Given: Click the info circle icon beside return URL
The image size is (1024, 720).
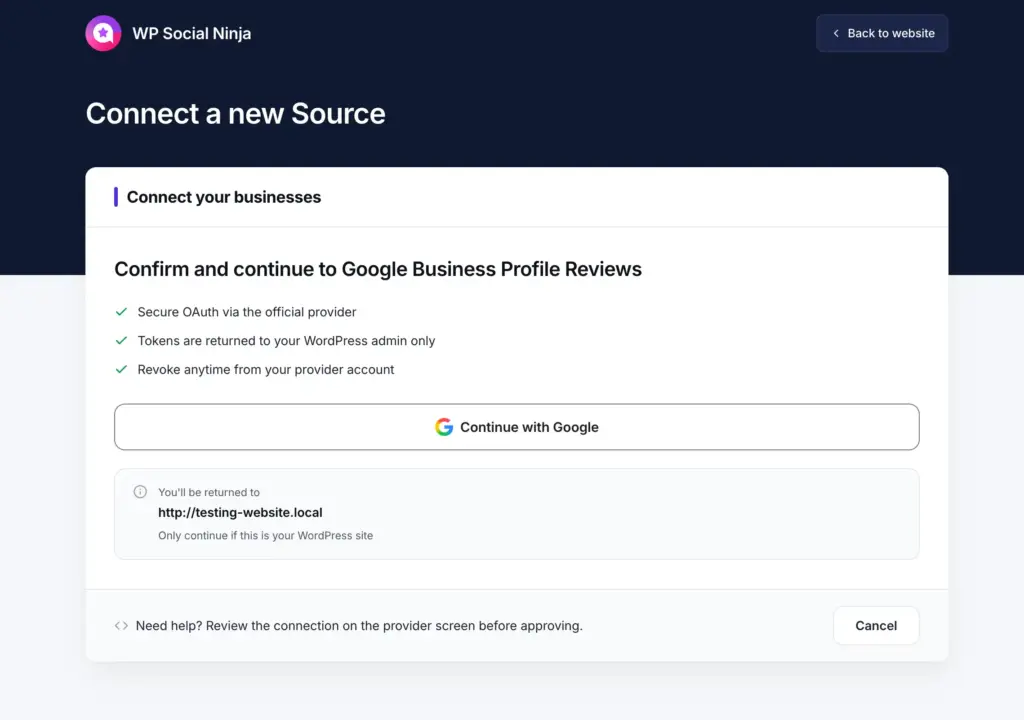Looking at the screenshot, I should 140,491.
